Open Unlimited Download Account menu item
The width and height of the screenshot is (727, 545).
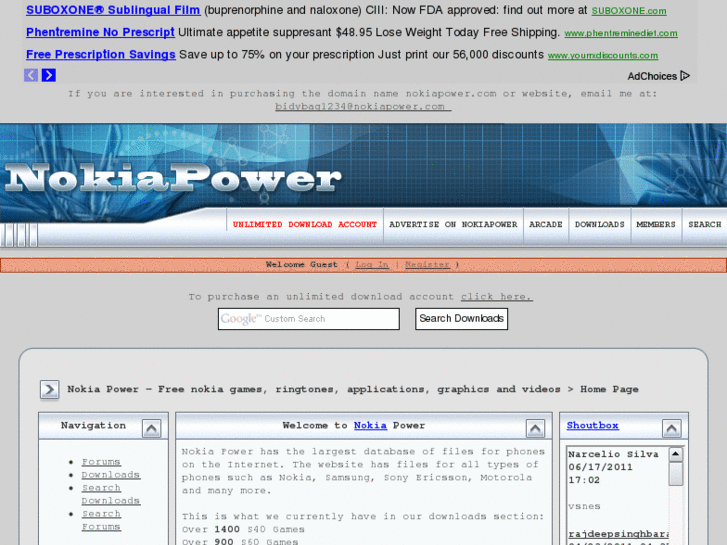pos(305,225)
